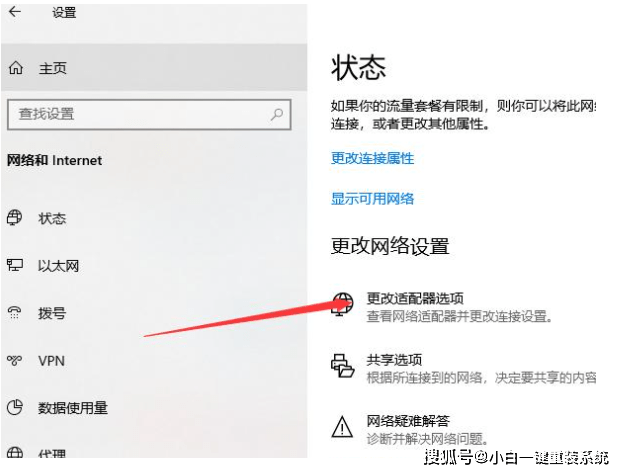Select the 状态 globe icon in sidebar
This screenshot has height=474, width=623.
[15, 217]
